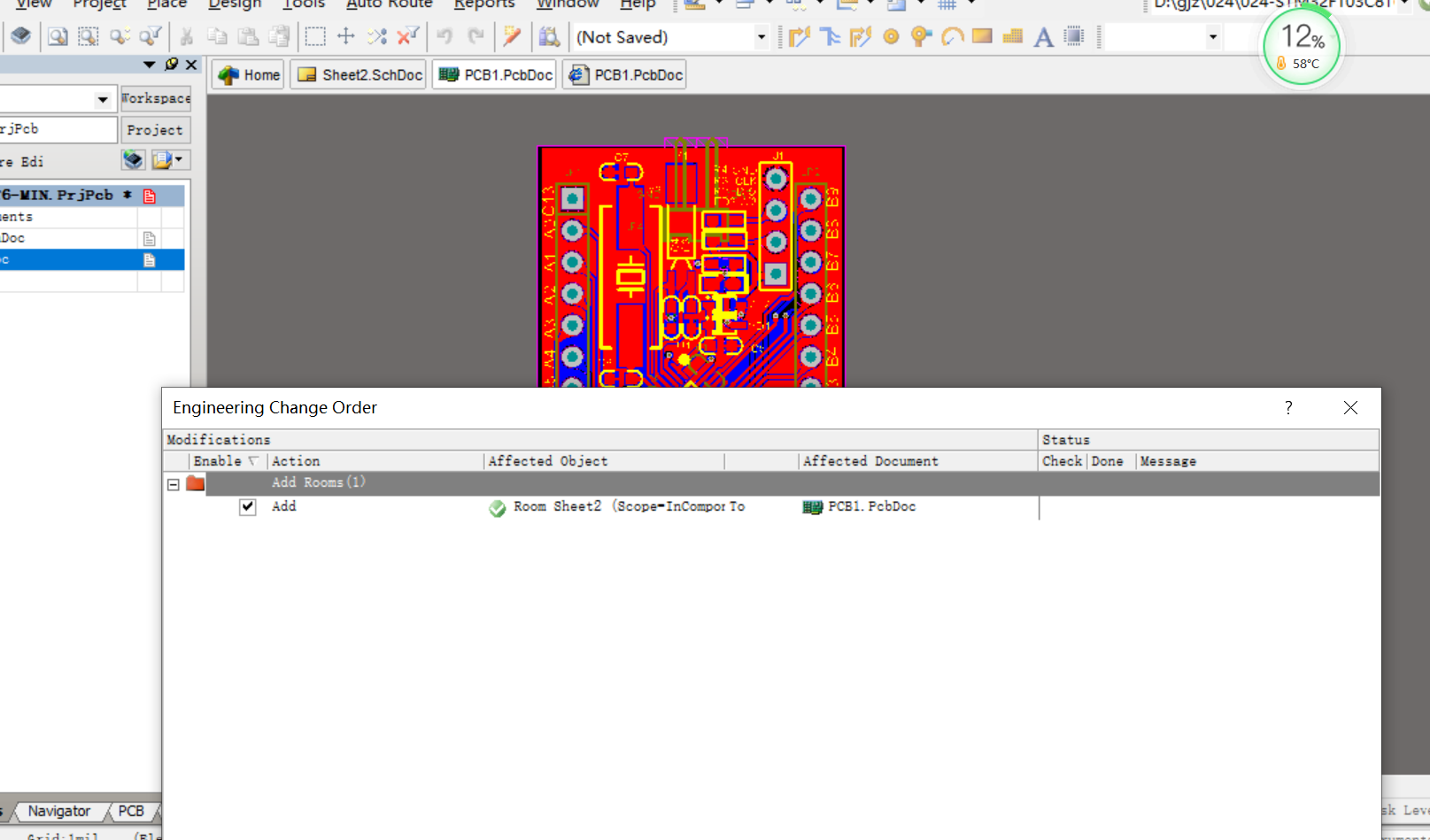Open the Projects panel options arrow
Viewport: 1430px width, 840px height.
point(149,65)
